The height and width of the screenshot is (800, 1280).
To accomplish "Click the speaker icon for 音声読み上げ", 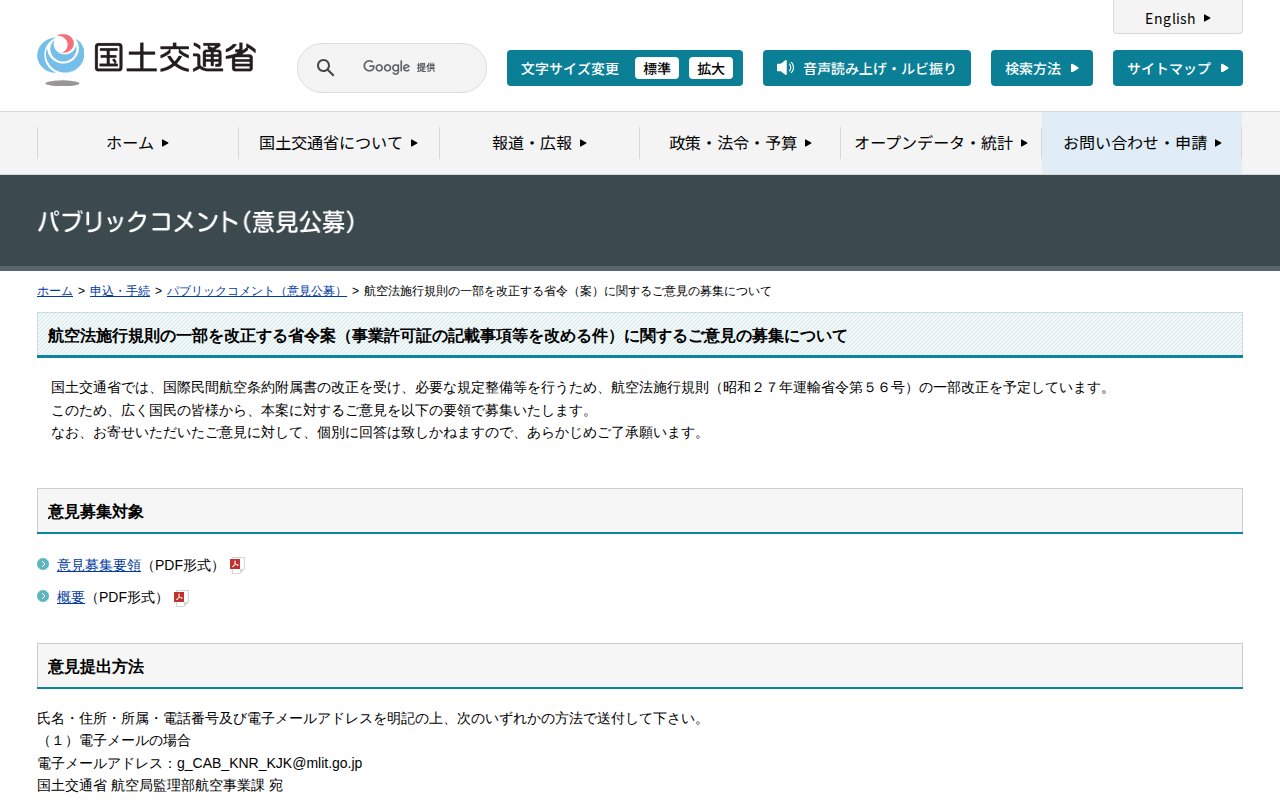I will [x=785, y=68].
